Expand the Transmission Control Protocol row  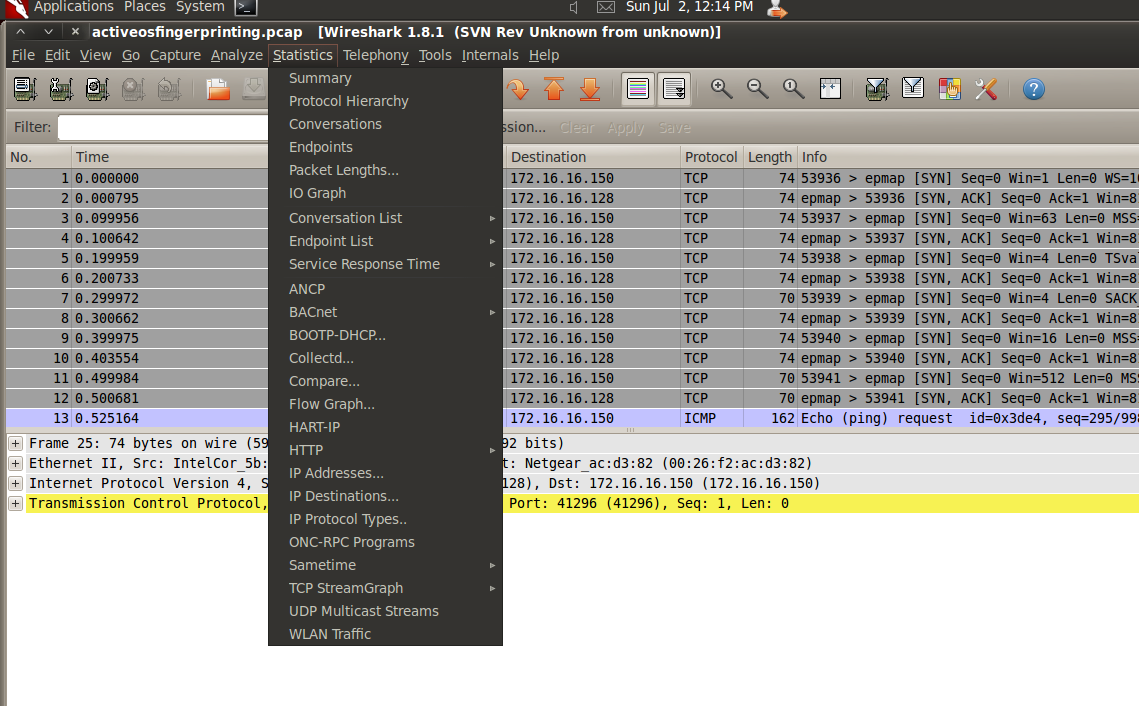click(15, 503)
